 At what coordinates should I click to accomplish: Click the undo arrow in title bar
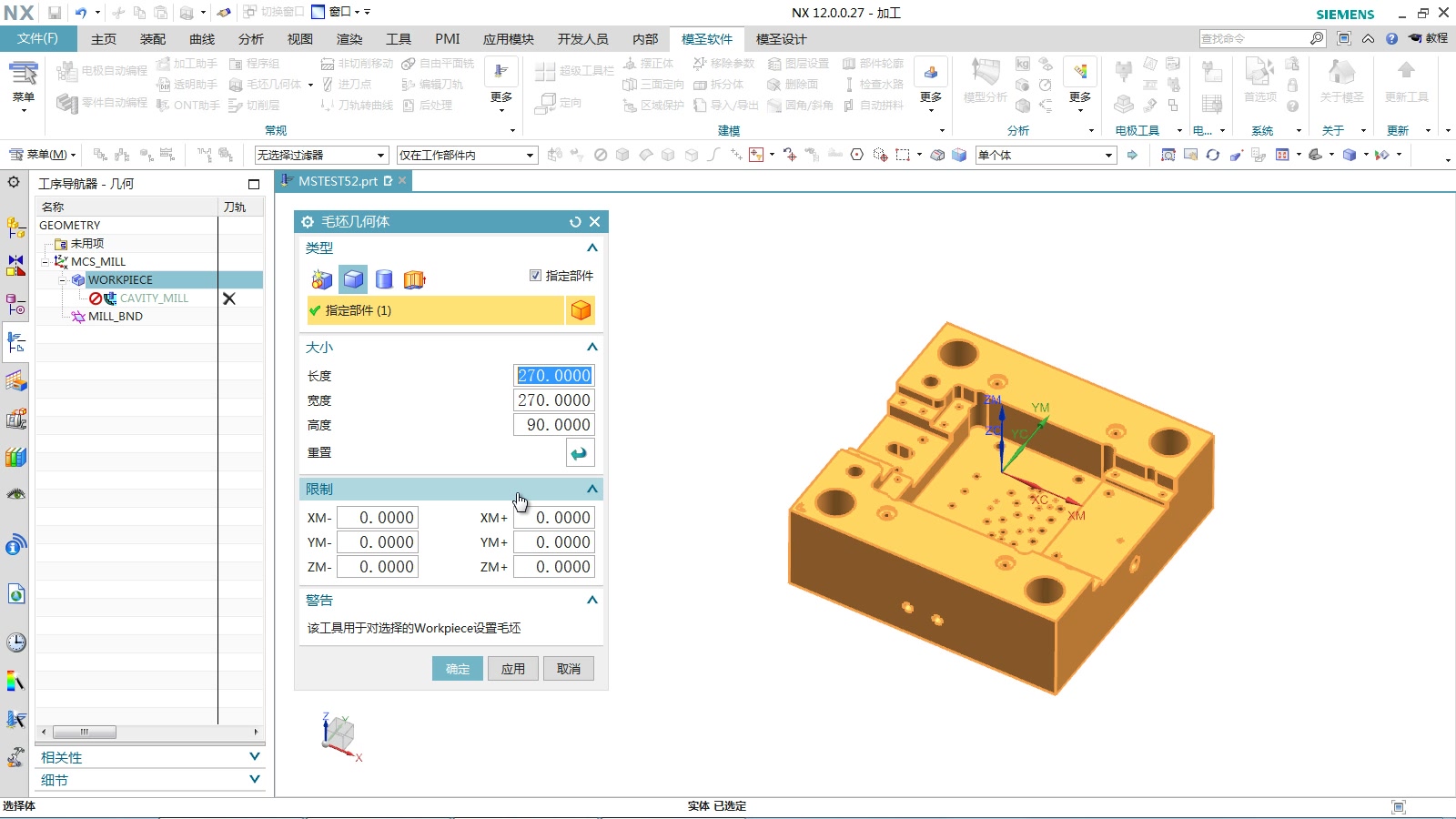point(80,13)
